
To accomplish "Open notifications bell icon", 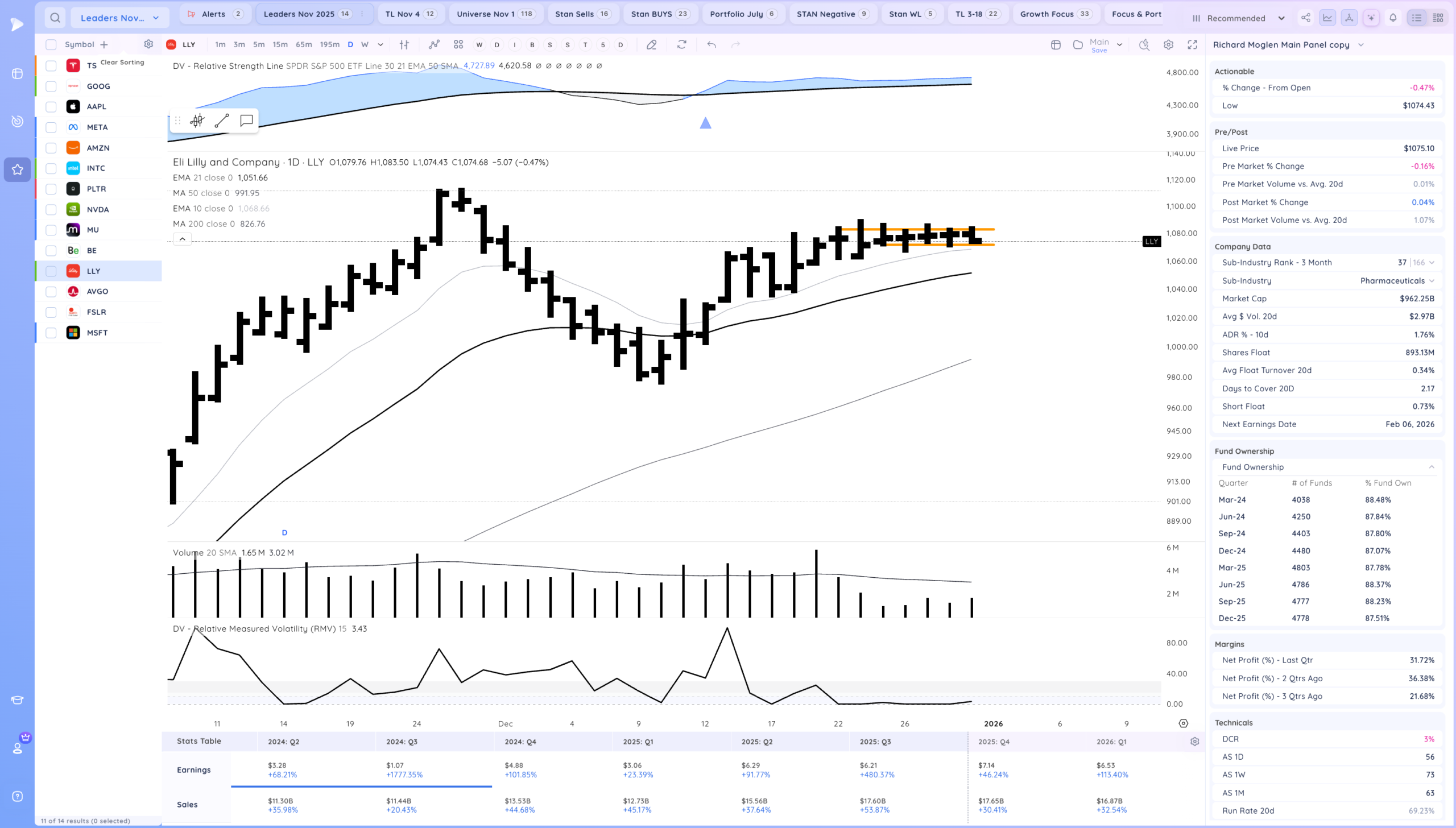I will (1393, 18).
